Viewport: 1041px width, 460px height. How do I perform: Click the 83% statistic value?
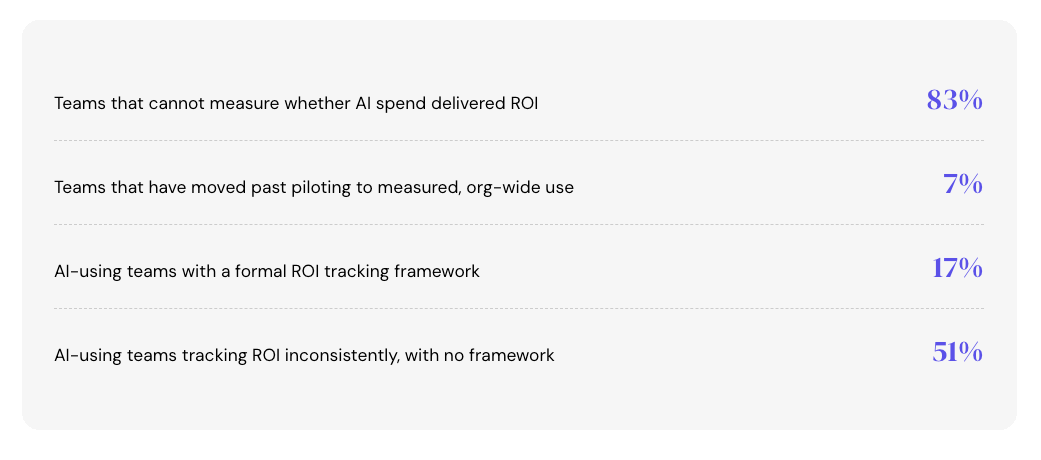tap(954, 101)
